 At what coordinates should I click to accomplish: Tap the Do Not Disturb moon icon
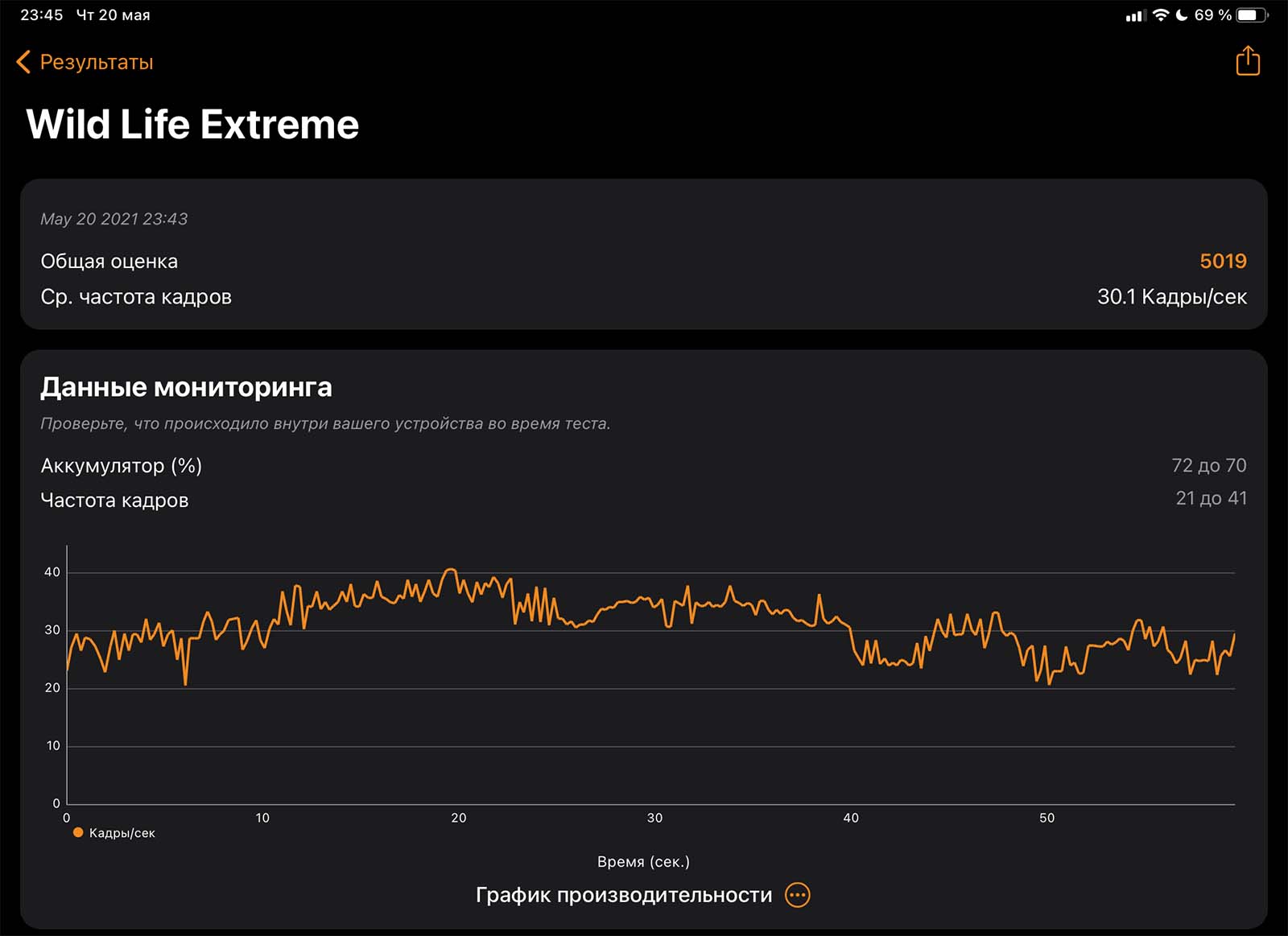click(x=1181, y=15)
